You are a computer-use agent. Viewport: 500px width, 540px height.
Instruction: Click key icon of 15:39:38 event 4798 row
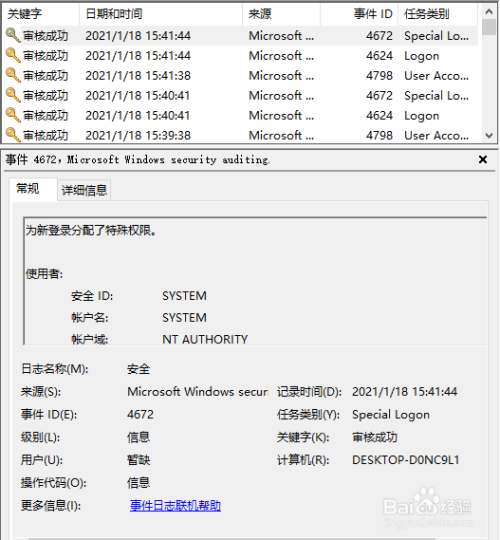13,135
